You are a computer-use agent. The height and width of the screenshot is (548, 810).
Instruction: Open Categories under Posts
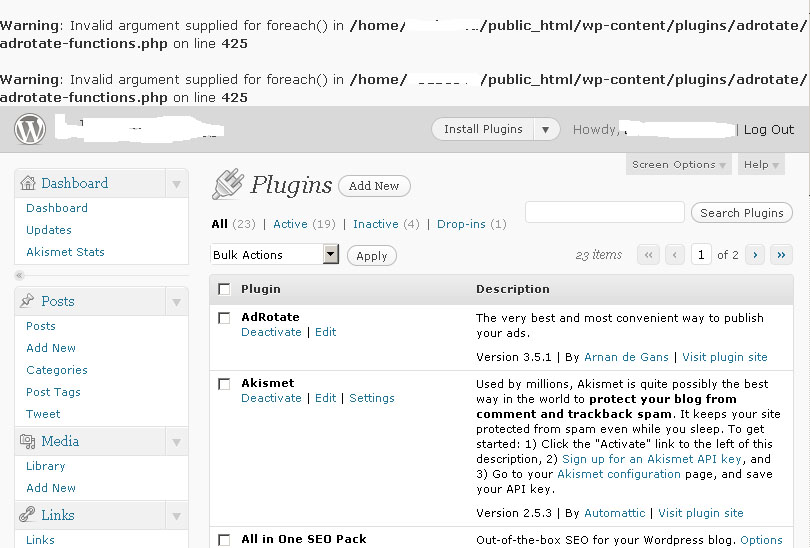[57, 370]
